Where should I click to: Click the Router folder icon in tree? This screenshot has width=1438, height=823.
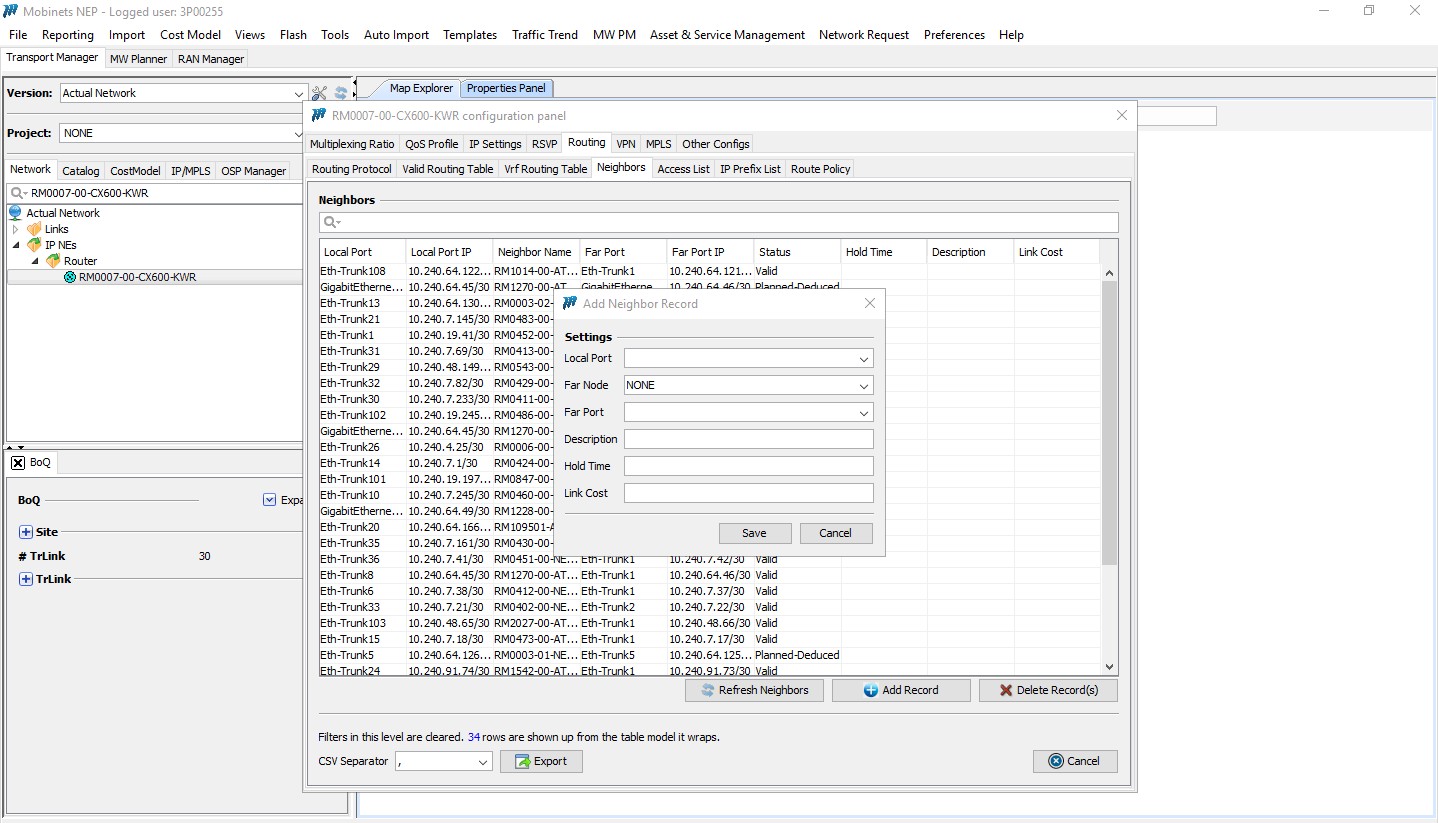54,261
